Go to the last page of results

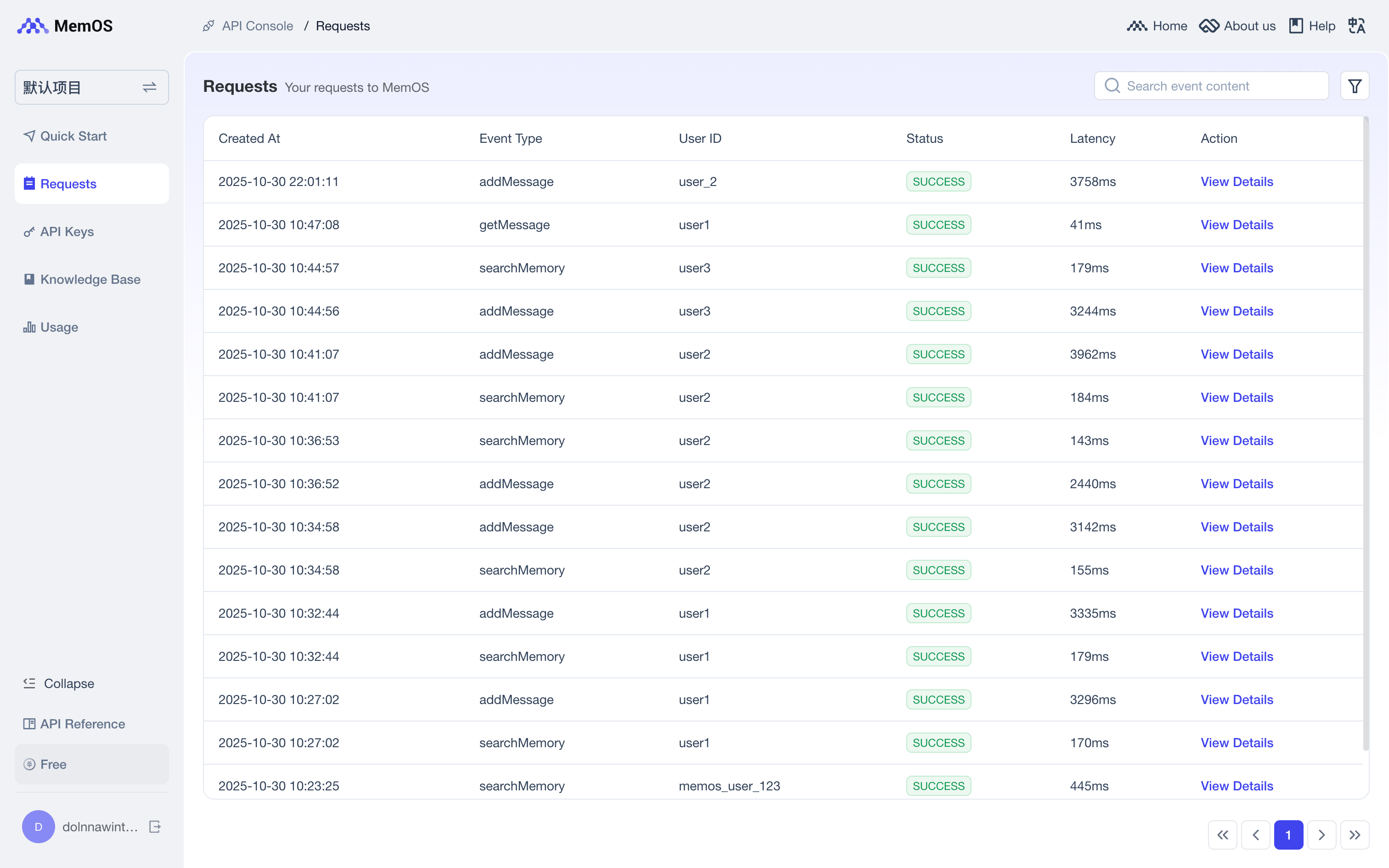(1355, 835)
